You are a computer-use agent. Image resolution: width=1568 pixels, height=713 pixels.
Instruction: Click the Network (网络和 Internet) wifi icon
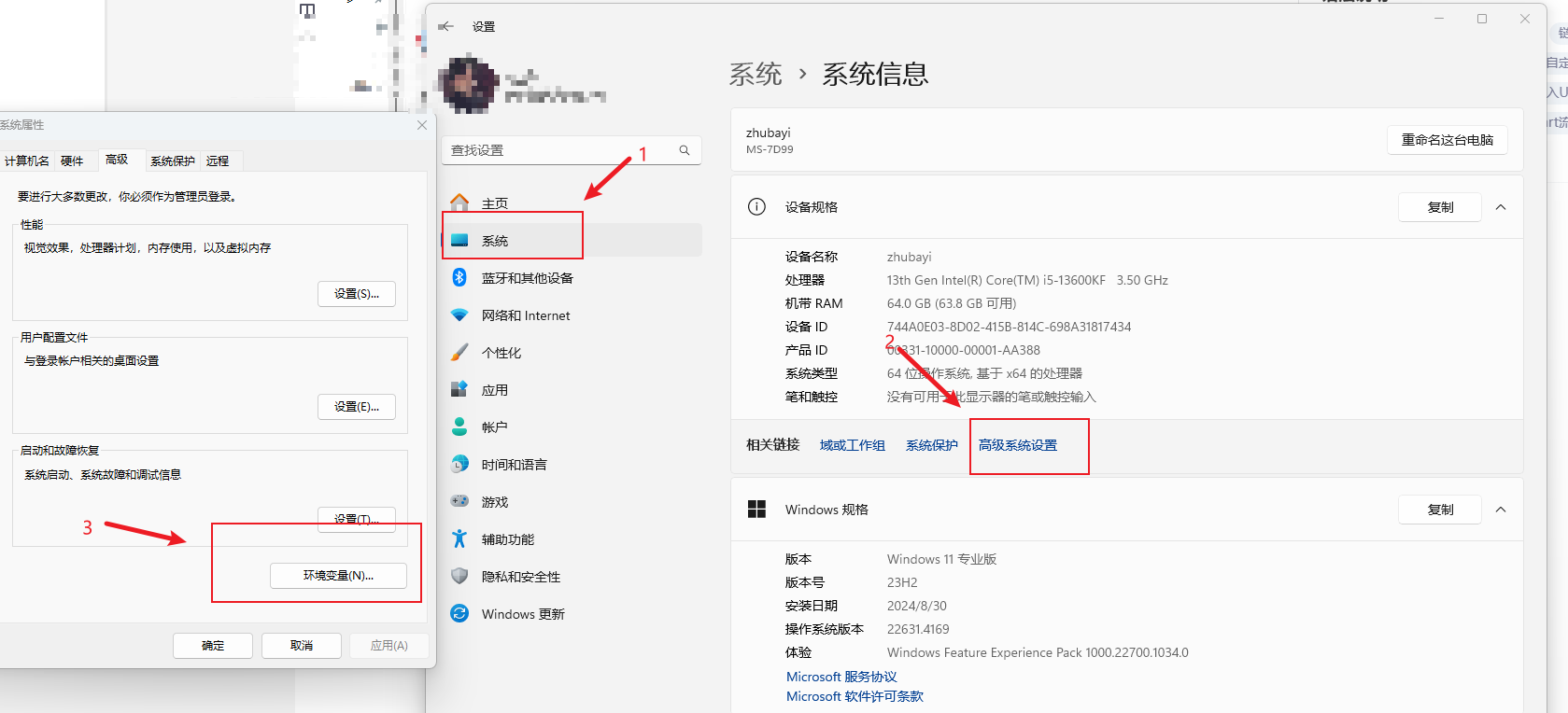(x=459, y=315)
